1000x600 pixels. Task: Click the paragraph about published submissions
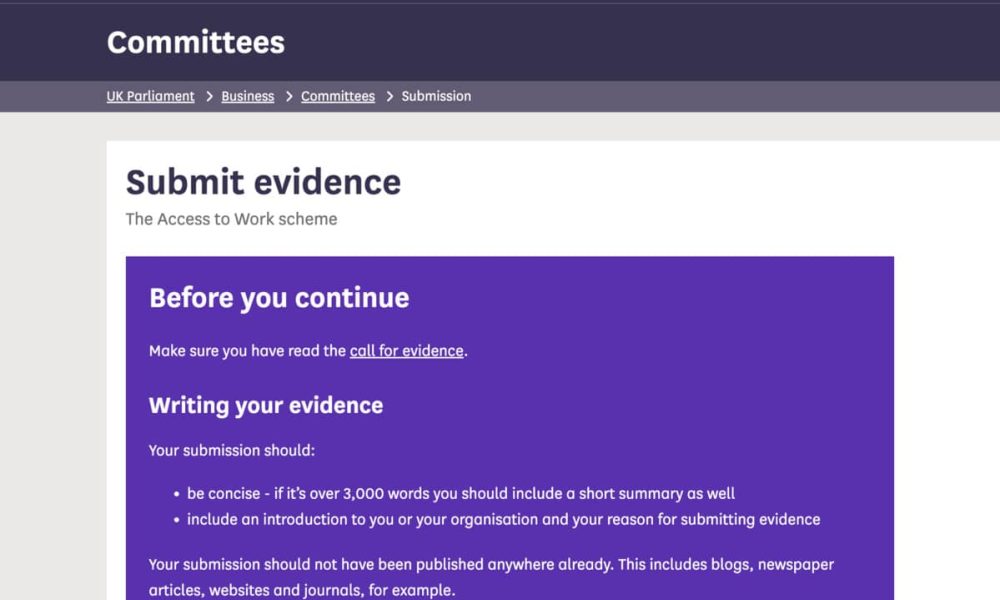coord(490,576)
